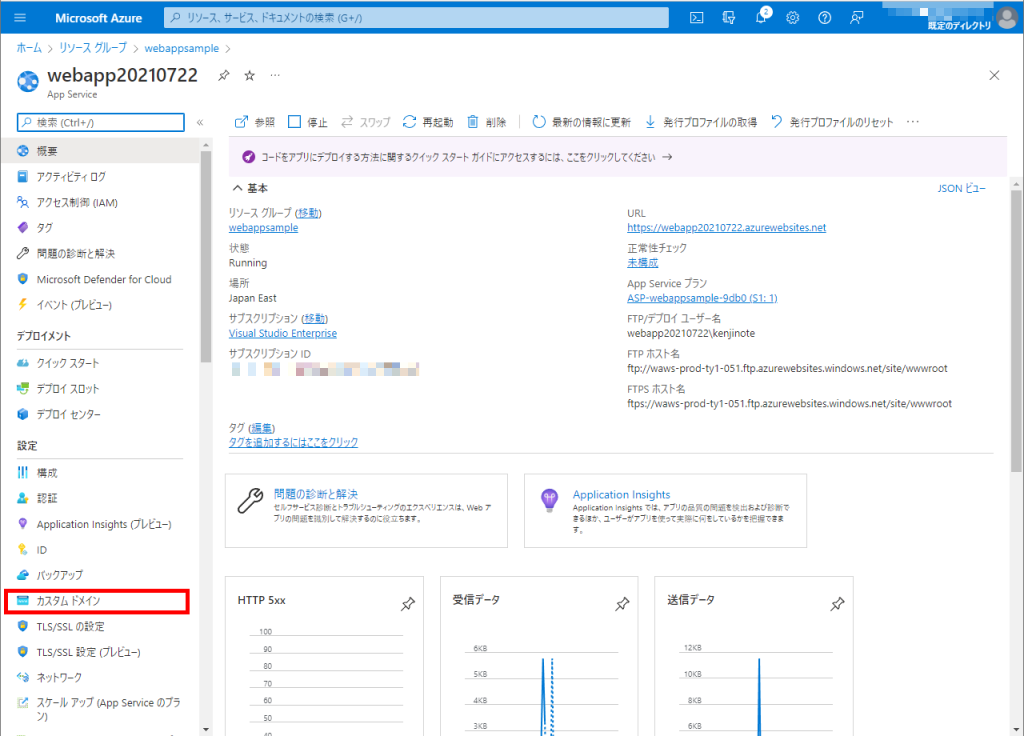Open the portal hamburger menu

20,18
